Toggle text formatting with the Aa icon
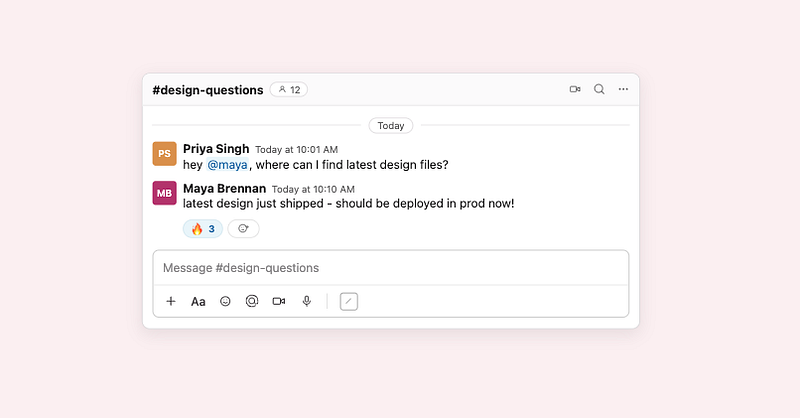The image size is (800, 418). pos(198,302)
